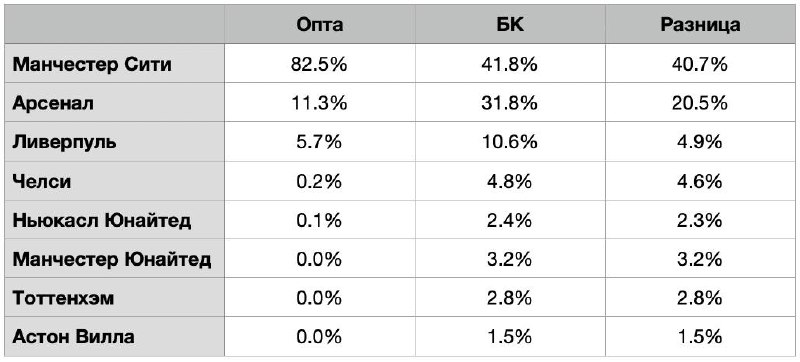Select the БК column header
The image size is (800, 362).
coord(510,24)
